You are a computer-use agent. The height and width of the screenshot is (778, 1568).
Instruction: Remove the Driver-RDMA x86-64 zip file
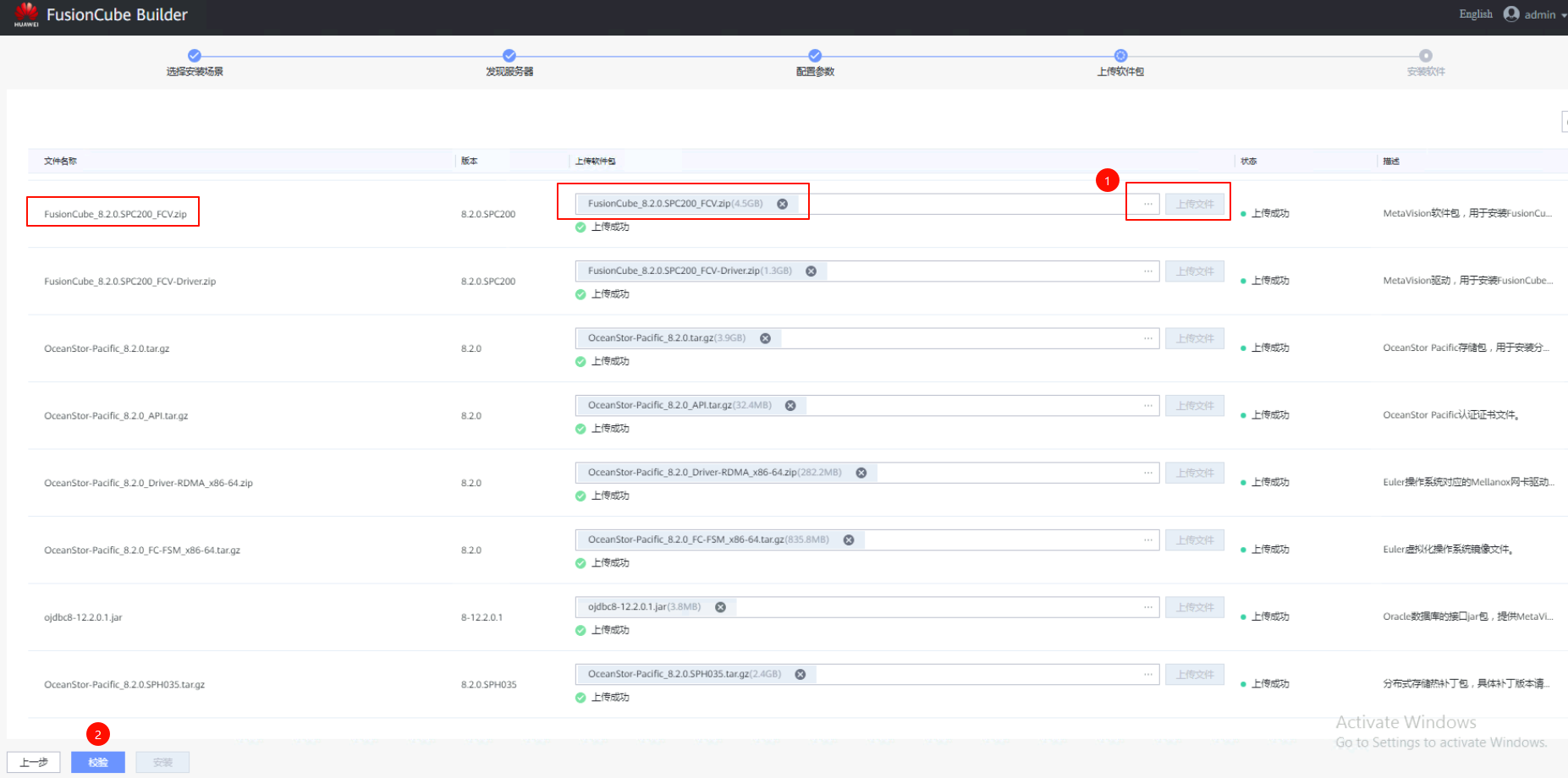point(861,473)
